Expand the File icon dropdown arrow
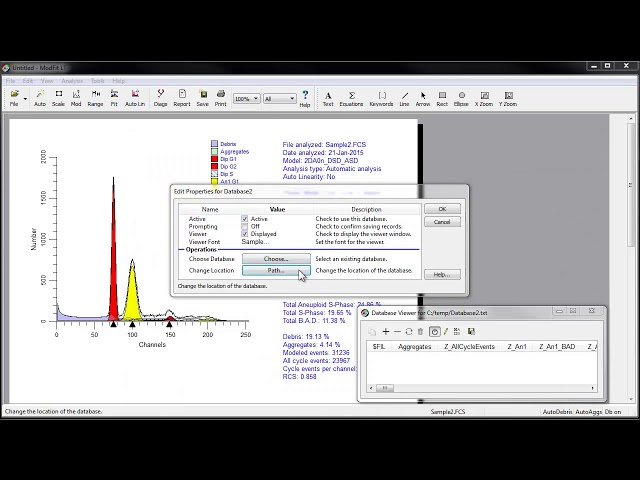Viewport: 640px width, 480px height. [x=25, y=99]
